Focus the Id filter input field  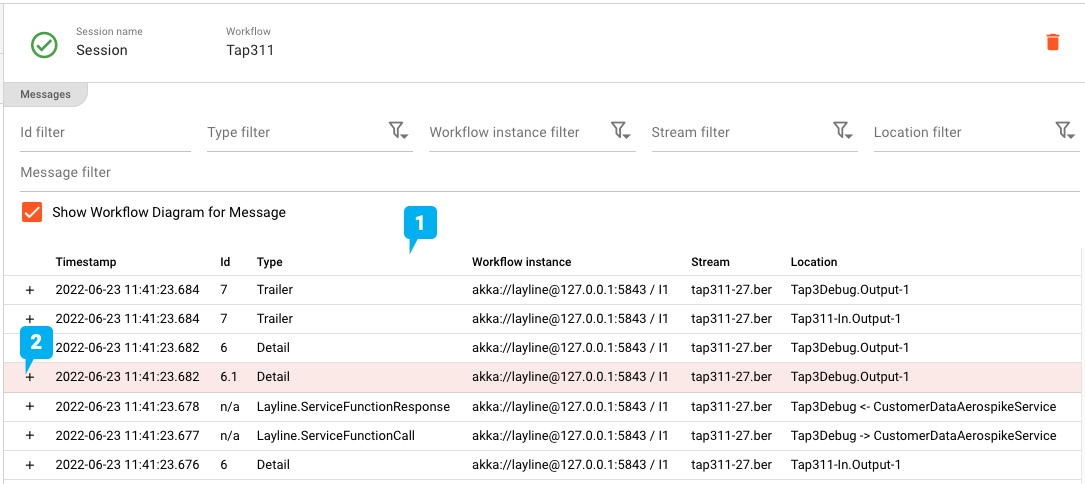(x=105, y=132)
